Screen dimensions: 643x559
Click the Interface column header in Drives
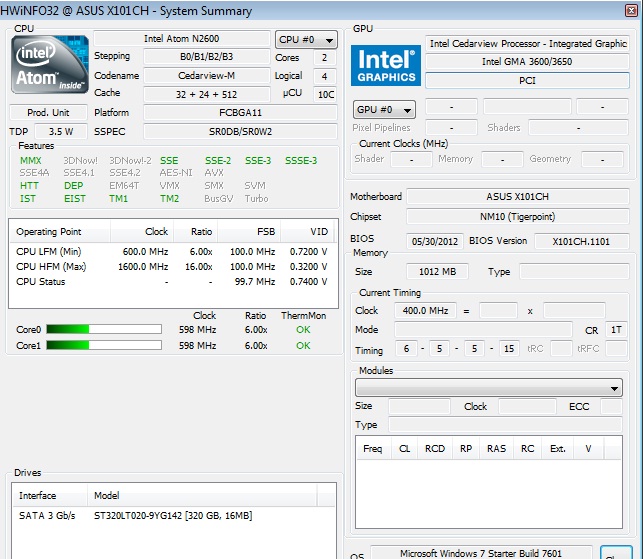tap(50, 495)
